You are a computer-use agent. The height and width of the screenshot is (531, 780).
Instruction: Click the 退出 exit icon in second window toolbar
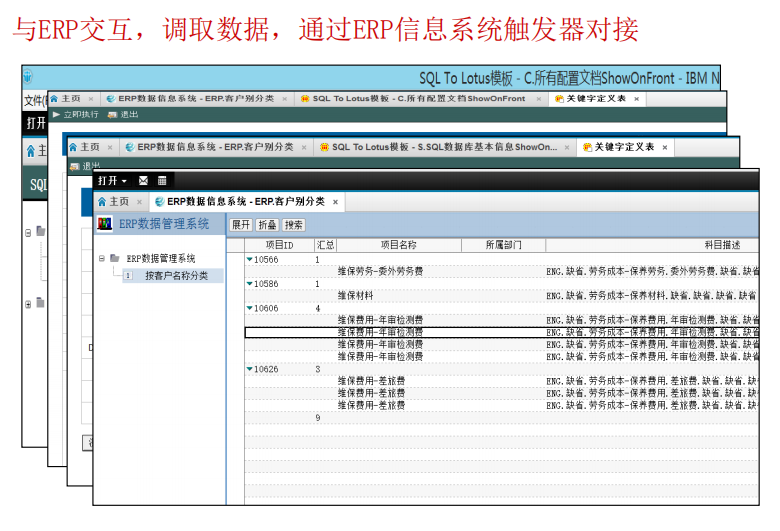pos(112,114)
